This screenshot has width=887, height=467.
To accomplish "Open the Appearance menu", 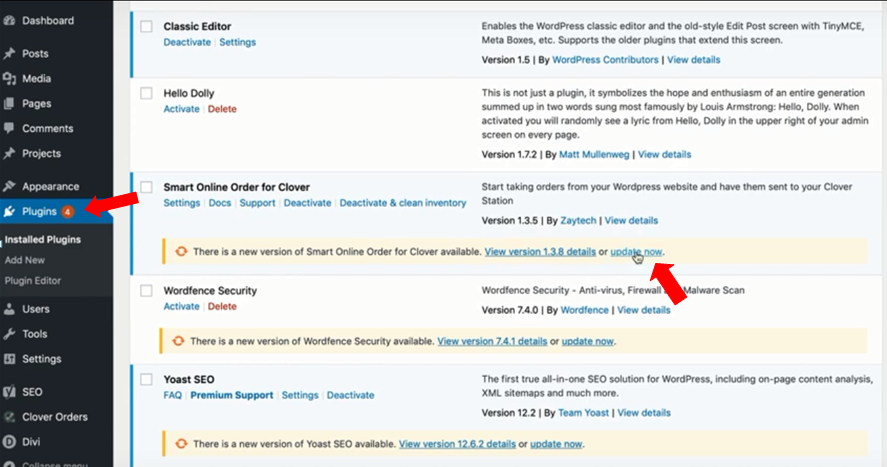I will 50,187.
